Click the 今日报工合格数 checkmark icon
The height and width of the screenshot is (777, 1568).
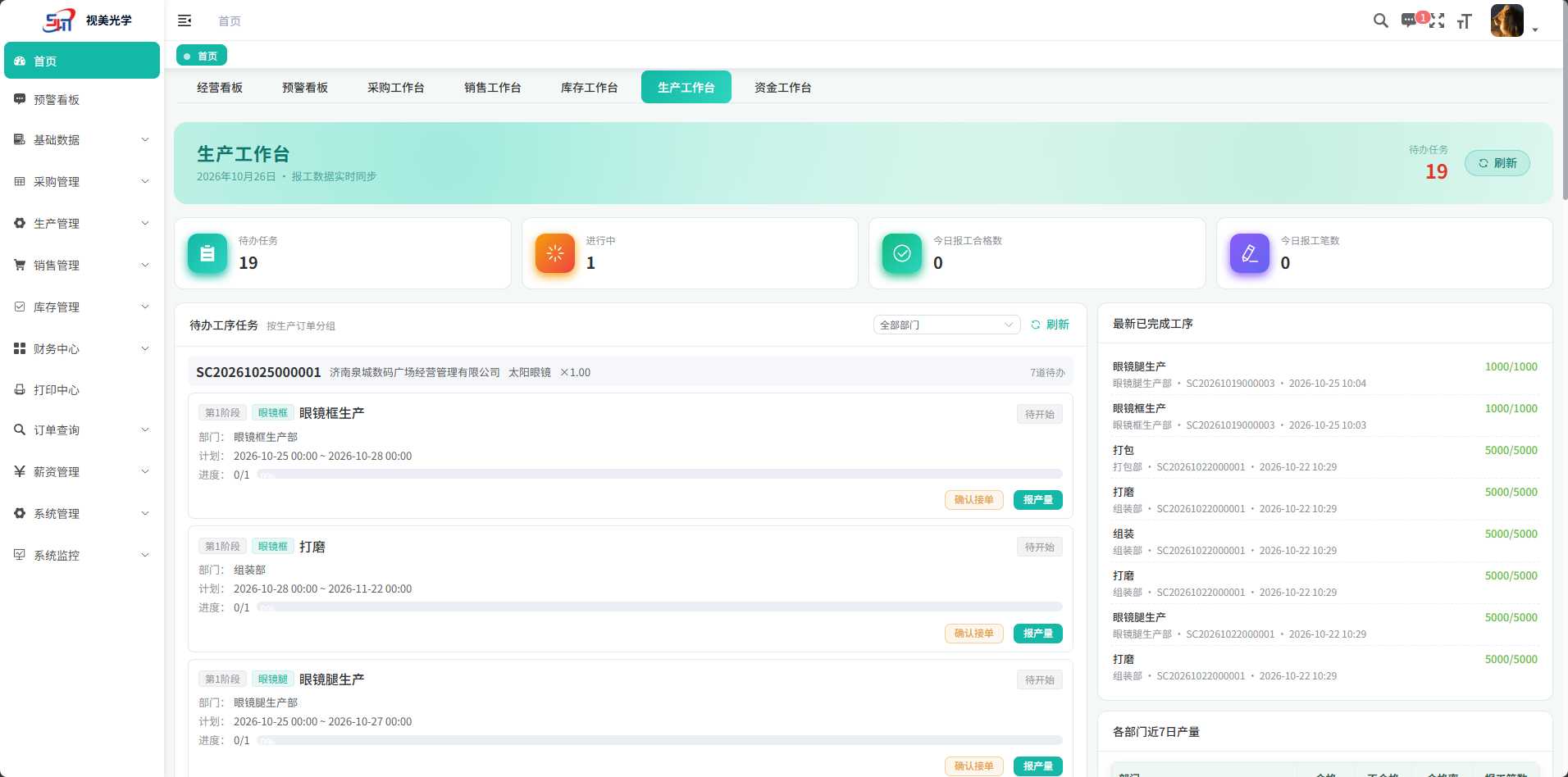pos(902,253)
